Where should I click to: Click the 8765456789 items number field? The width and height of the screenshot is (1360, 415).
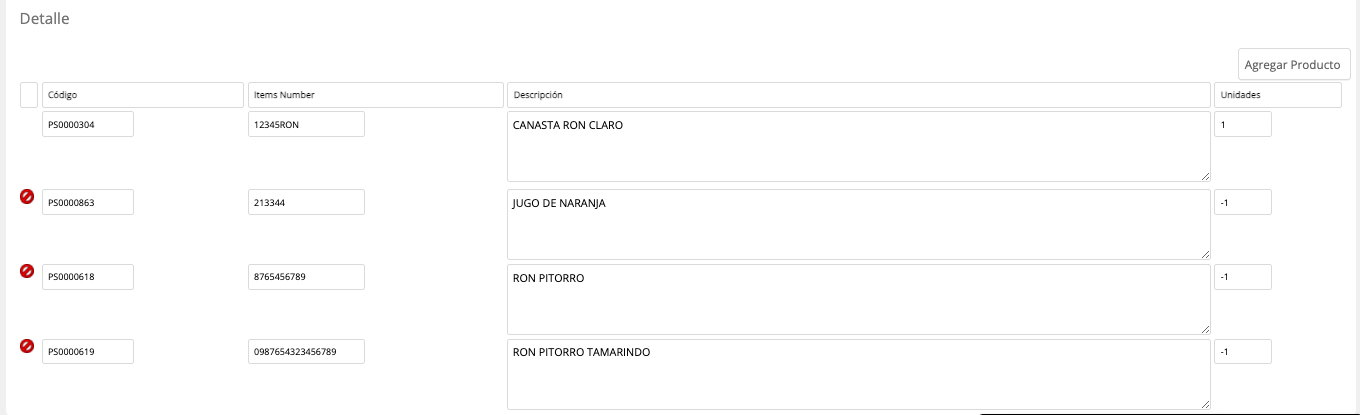pyautogui.click(x=306, y=277)
